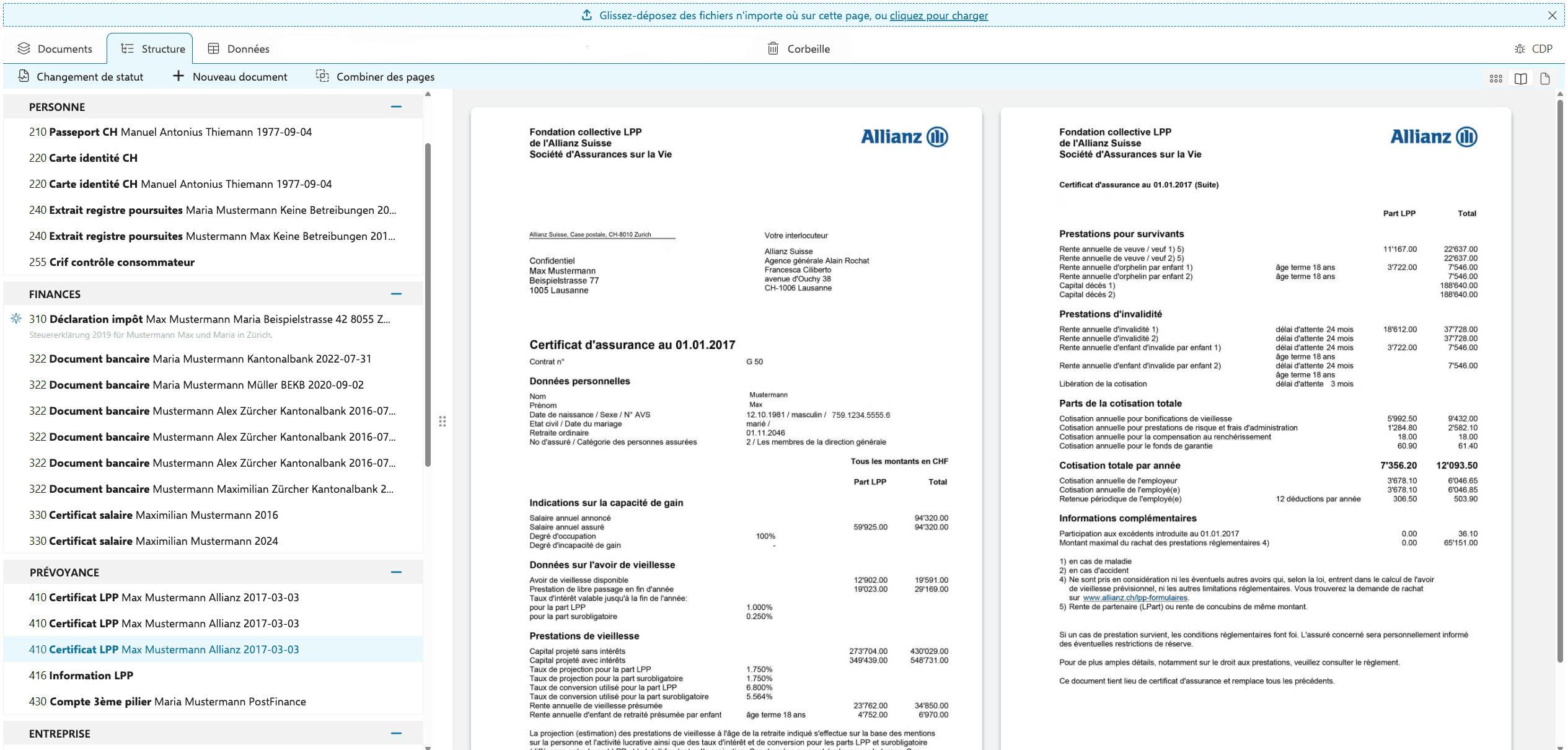Select 255 Crif contrôle consommateur
Screen dimensions: 1568x750
pos(213,262)
